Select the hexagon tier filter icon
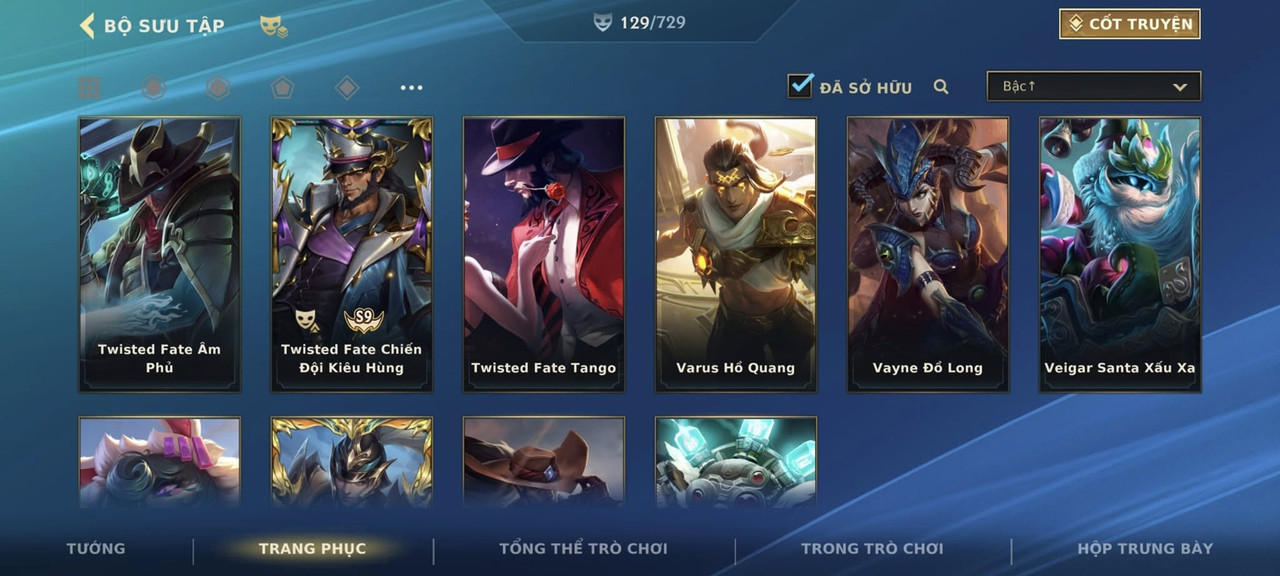This screenshot has width=1280, height=576. click(x=218, y=88)
